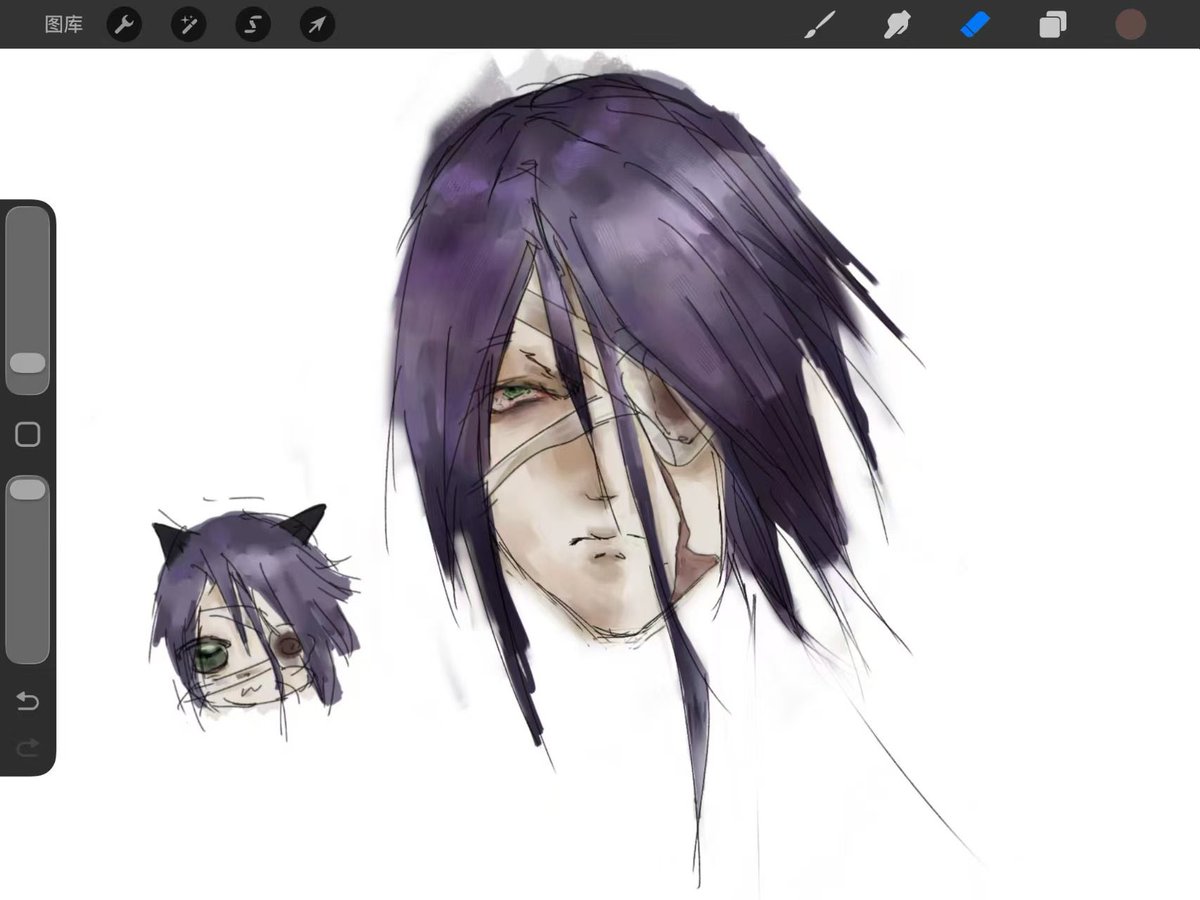Undo the last stroke
Viewport: 1200px width, 900px height.
[27, 701]
